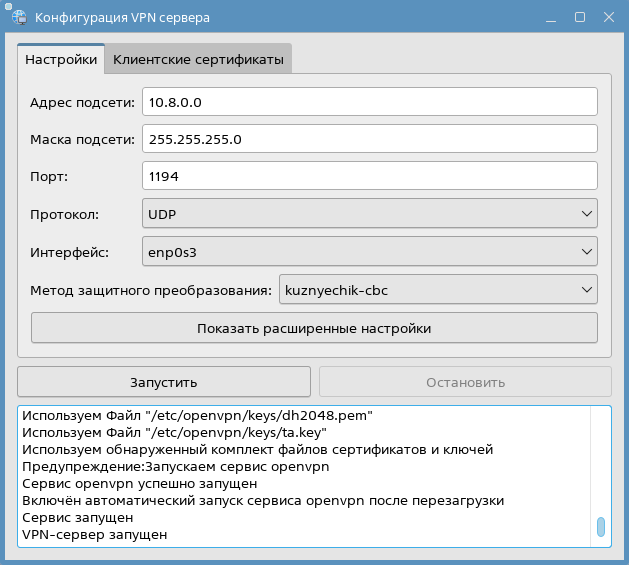Switch to the Настройки tab

click(61, 60)
